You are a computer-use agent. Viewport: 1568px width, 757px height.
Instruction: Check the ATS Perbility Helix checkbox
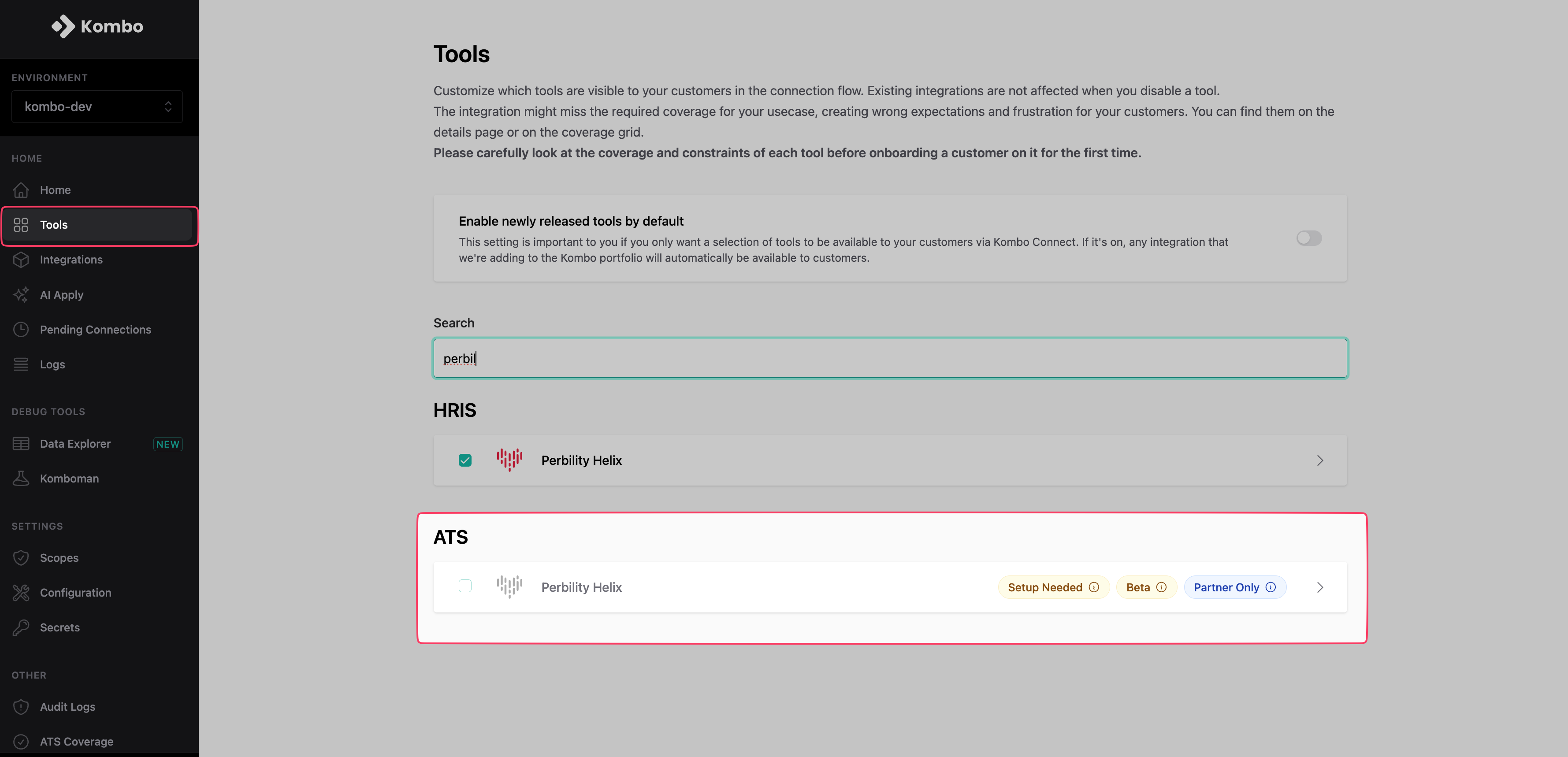coord(465,586)
